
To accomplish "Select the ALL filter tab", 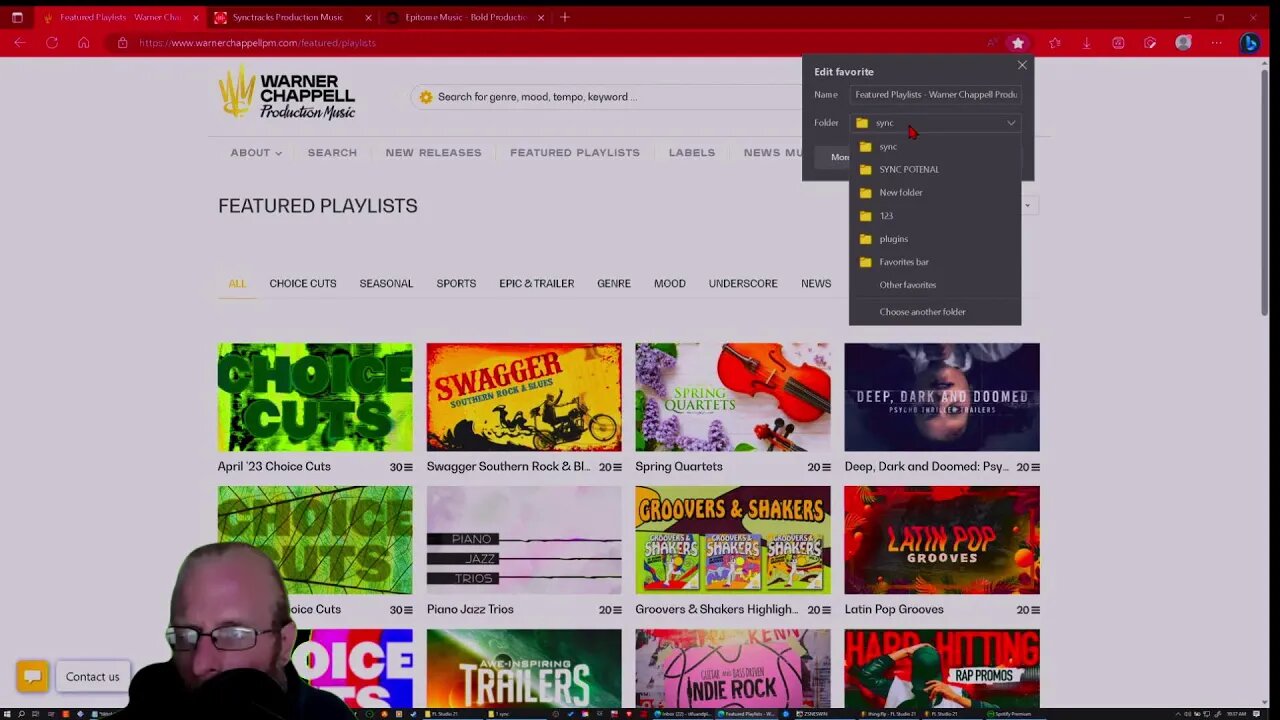I will [237, 284].
